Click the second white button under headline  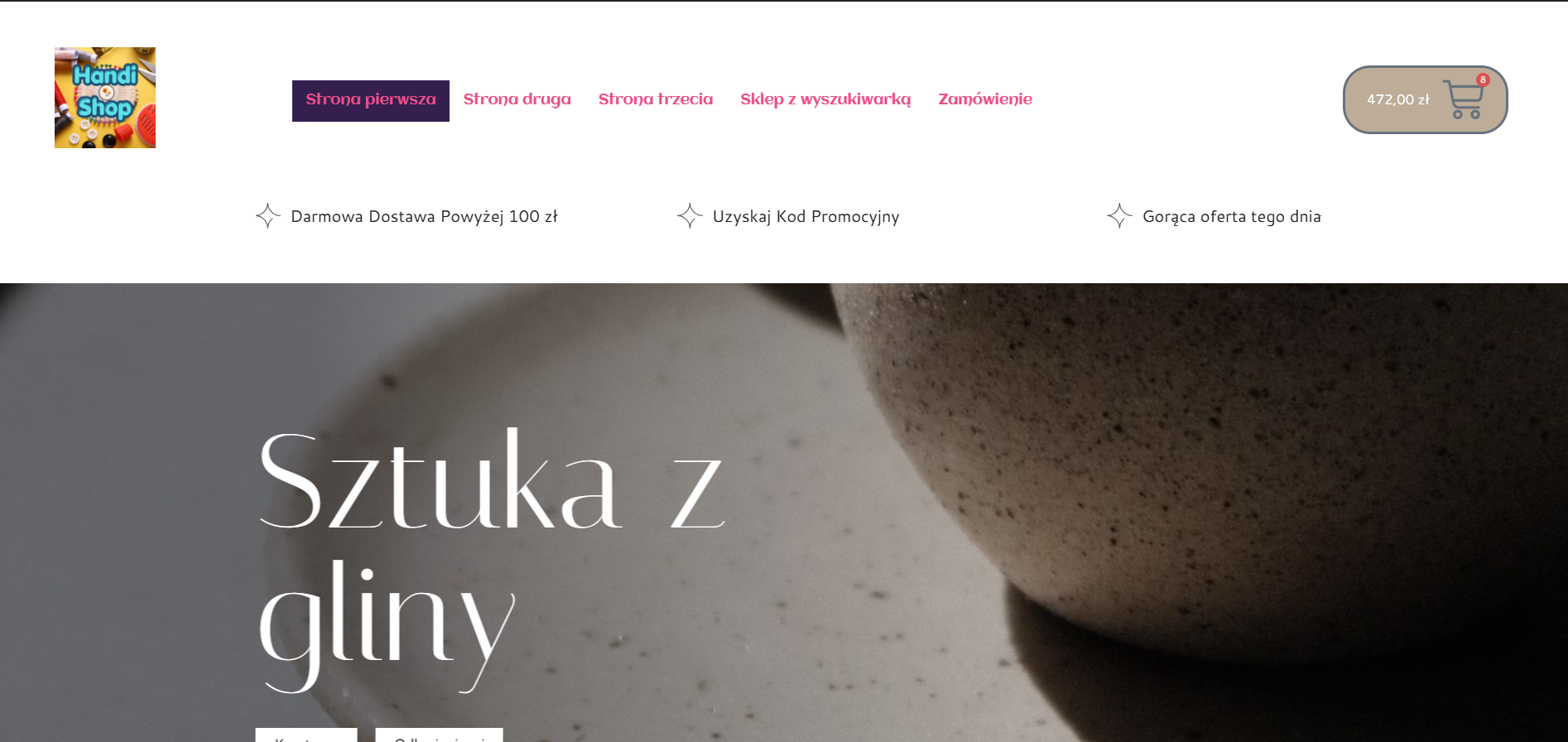click(x=439, y=735)
